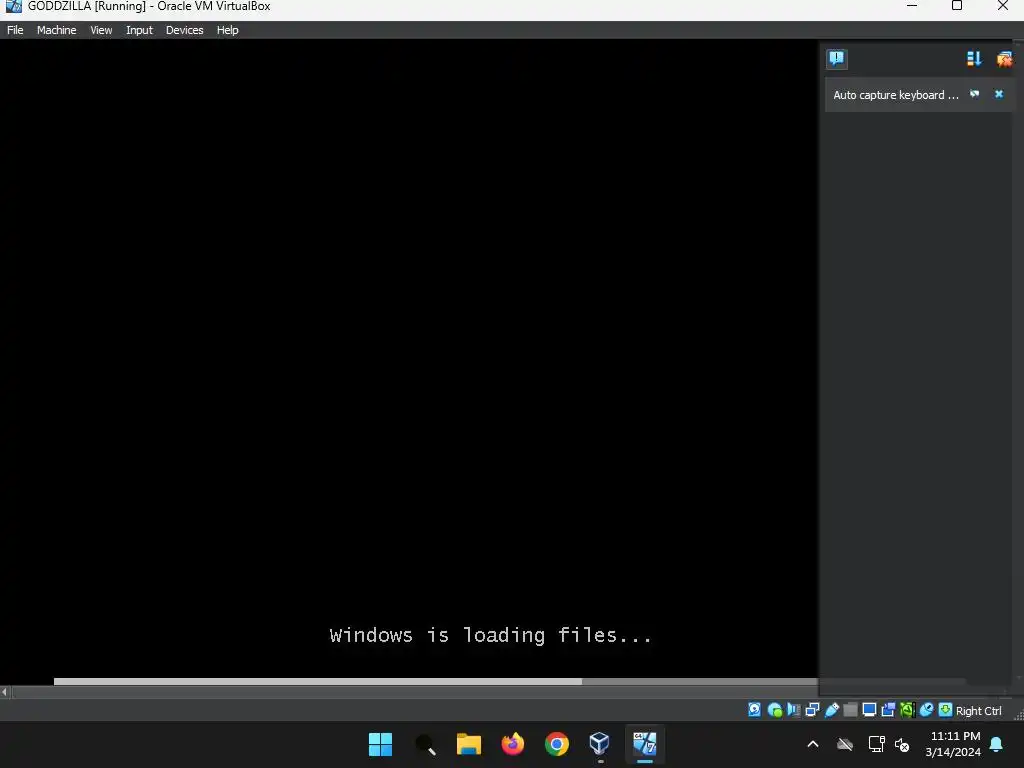Open VirtualBox Manager from the taskbar
The height and width of the screenshot is (768, 1024).
point(600,744)
